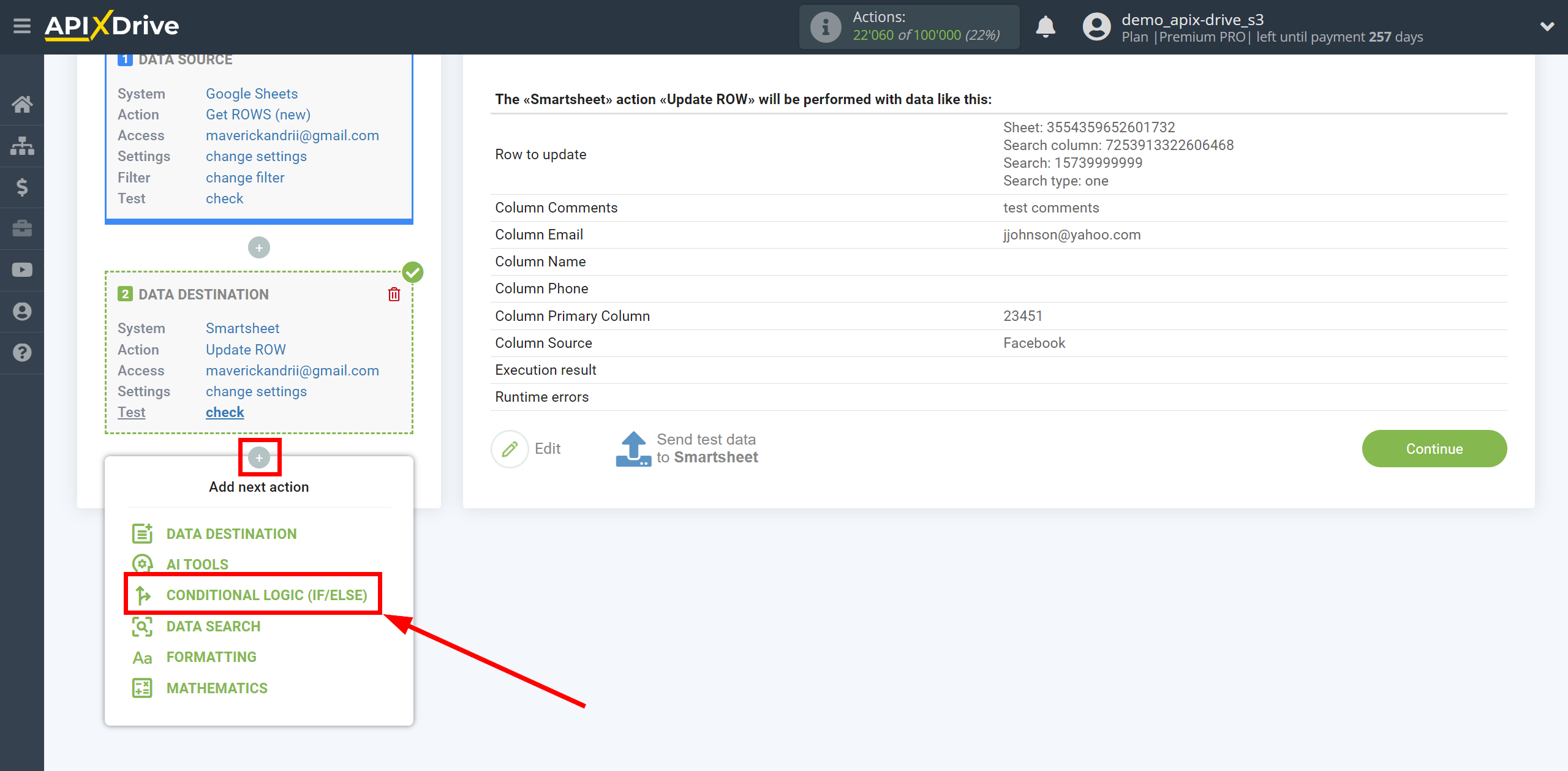Click the DATA DESTINATION block heading

coord(203,295)
